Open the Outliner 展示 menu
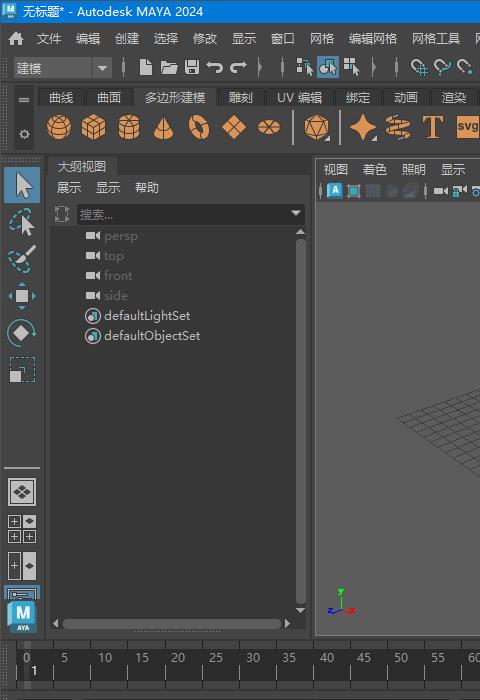The width and height of the screenshot is (480, 700). point(69,188)
